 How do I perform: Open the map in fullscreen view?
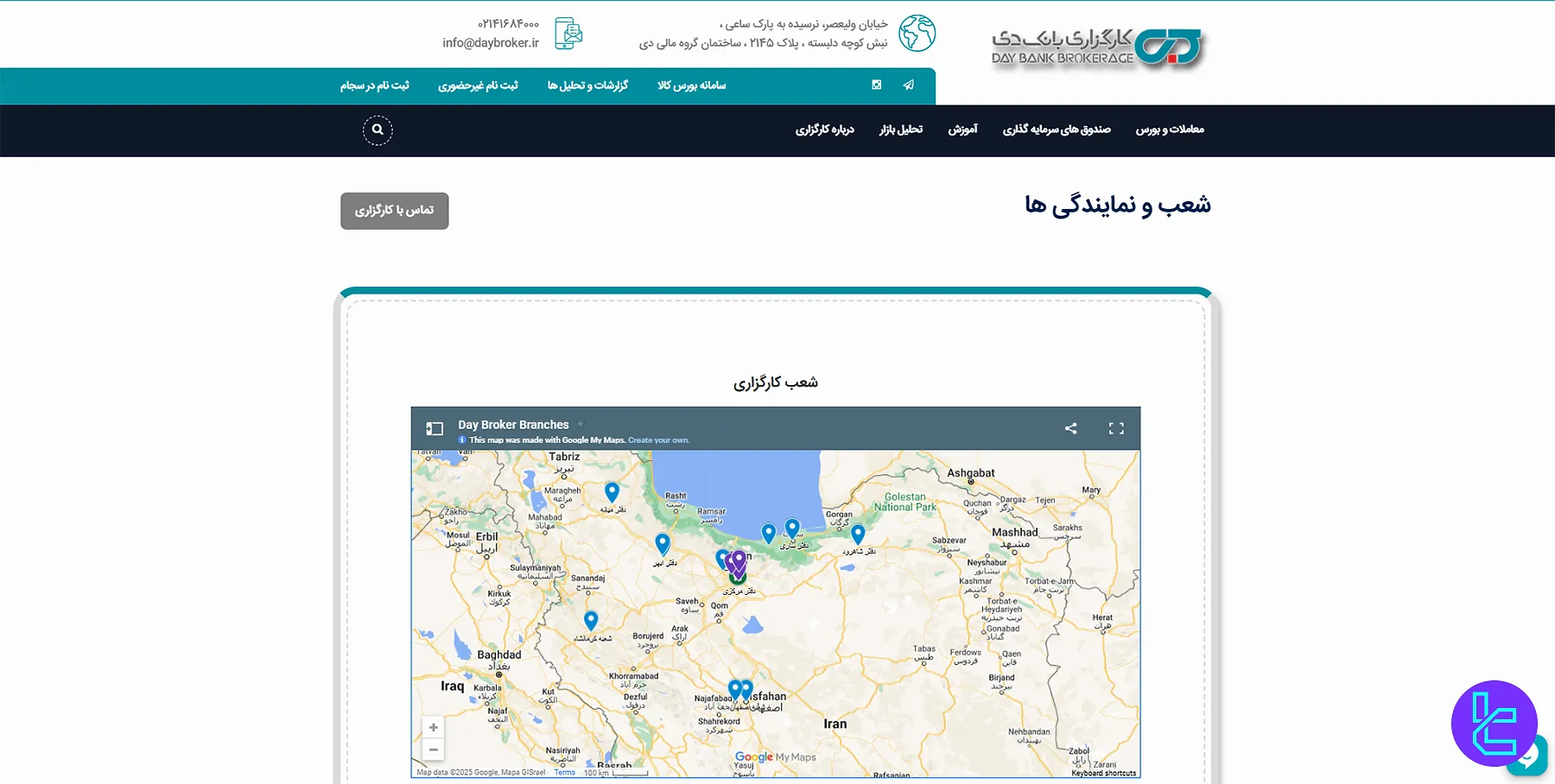click(x=1115, y=427)
